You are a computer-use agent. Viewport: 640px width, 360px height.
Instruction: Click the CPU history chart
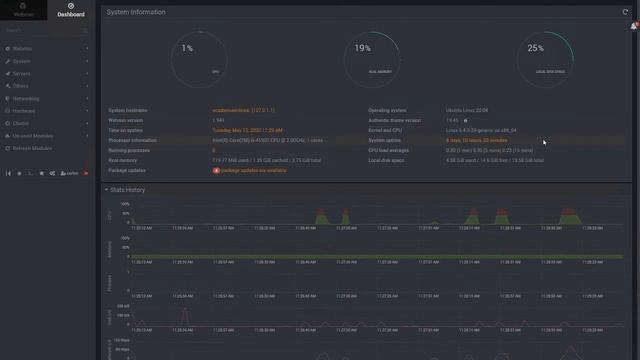click(x=378, y=214)
